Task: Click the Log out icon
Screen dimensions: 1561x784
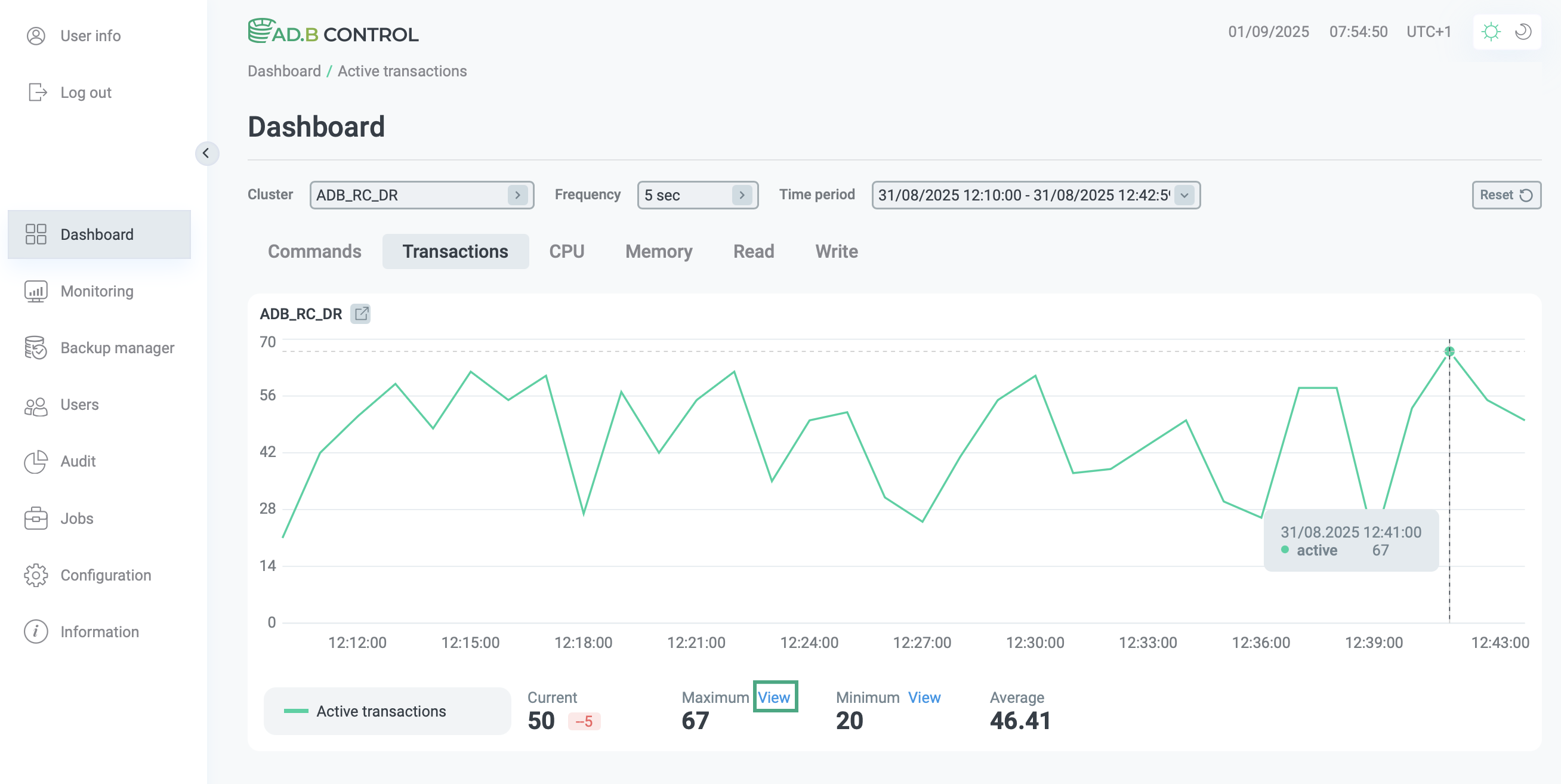Action: (37, 92)
